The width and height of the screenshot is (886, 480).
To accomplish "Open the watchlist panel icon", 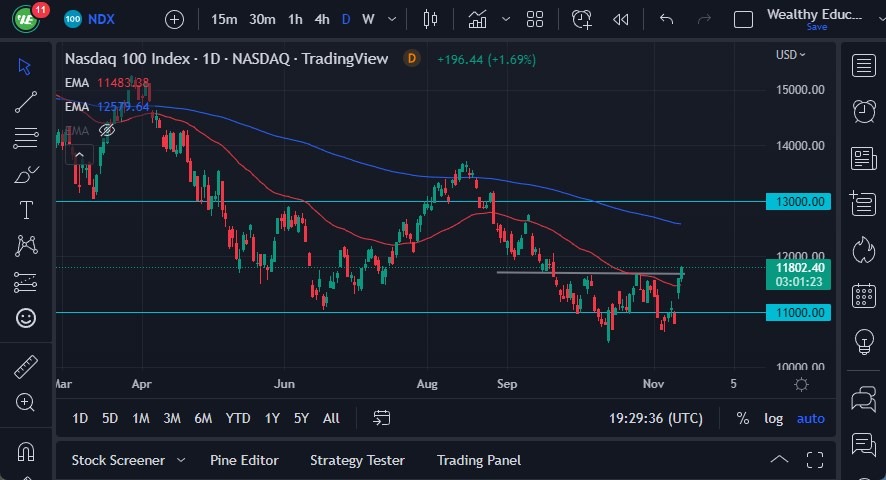I will [x=863, y=66].
